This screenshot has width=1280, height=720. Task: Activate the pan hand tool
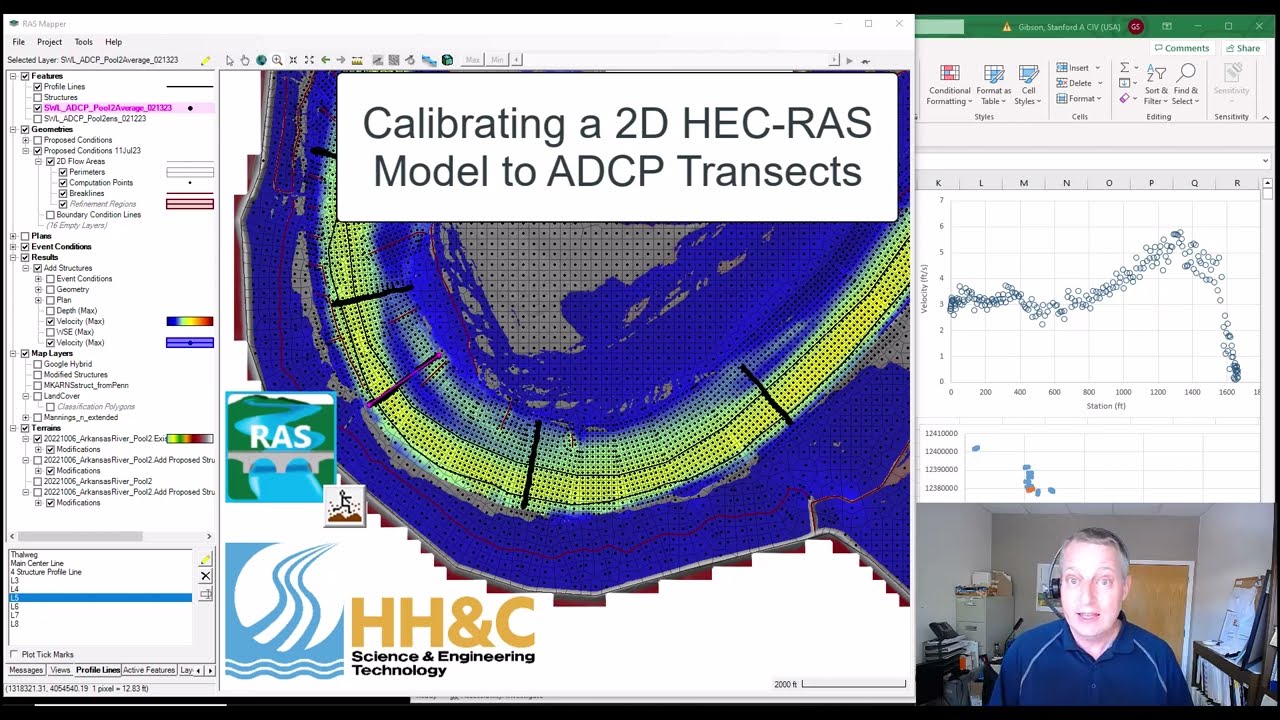(x=244, y=61)
